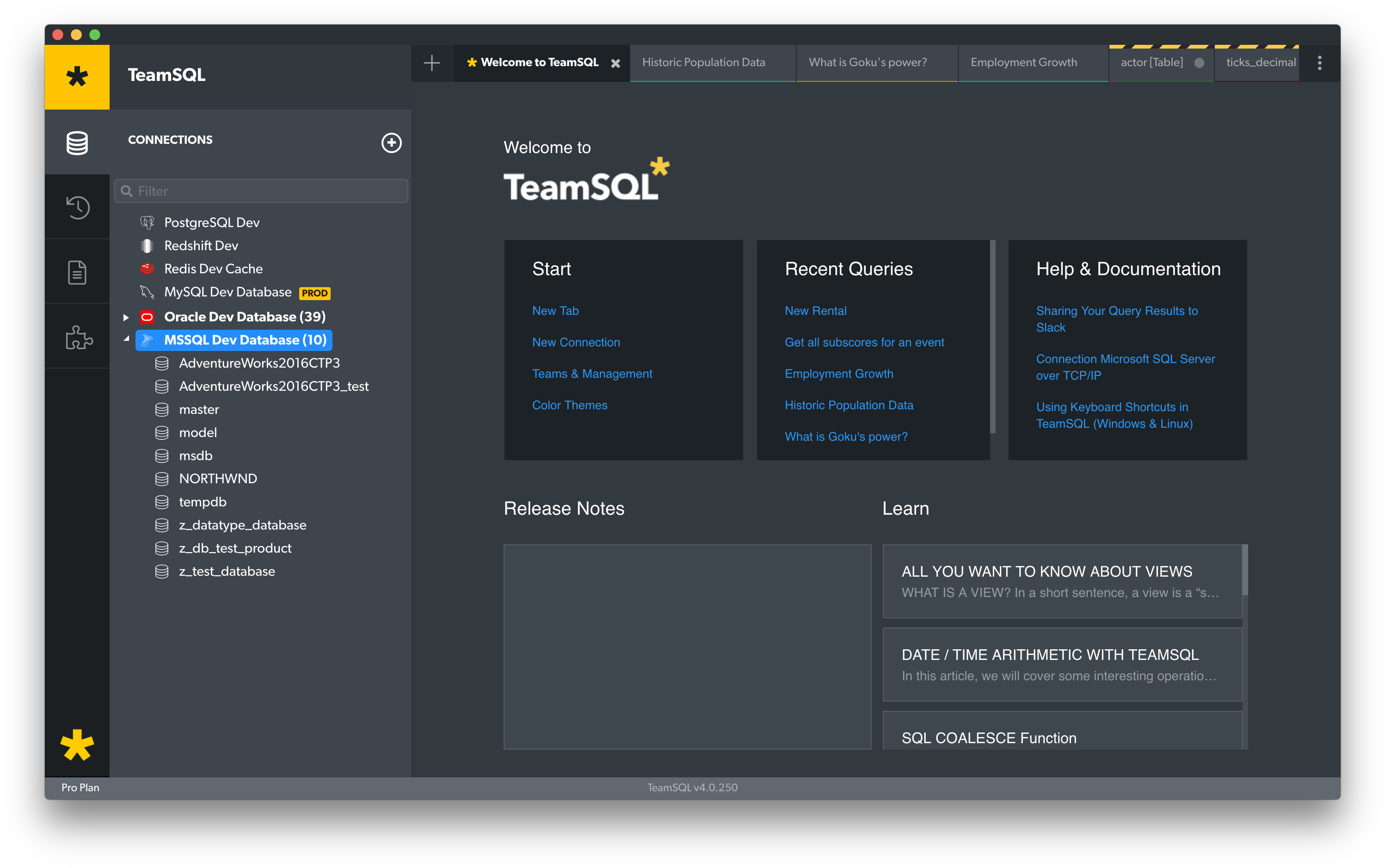Close the Welcome to TeamSQL tab
1385x868 pixels.
(616, 63)
